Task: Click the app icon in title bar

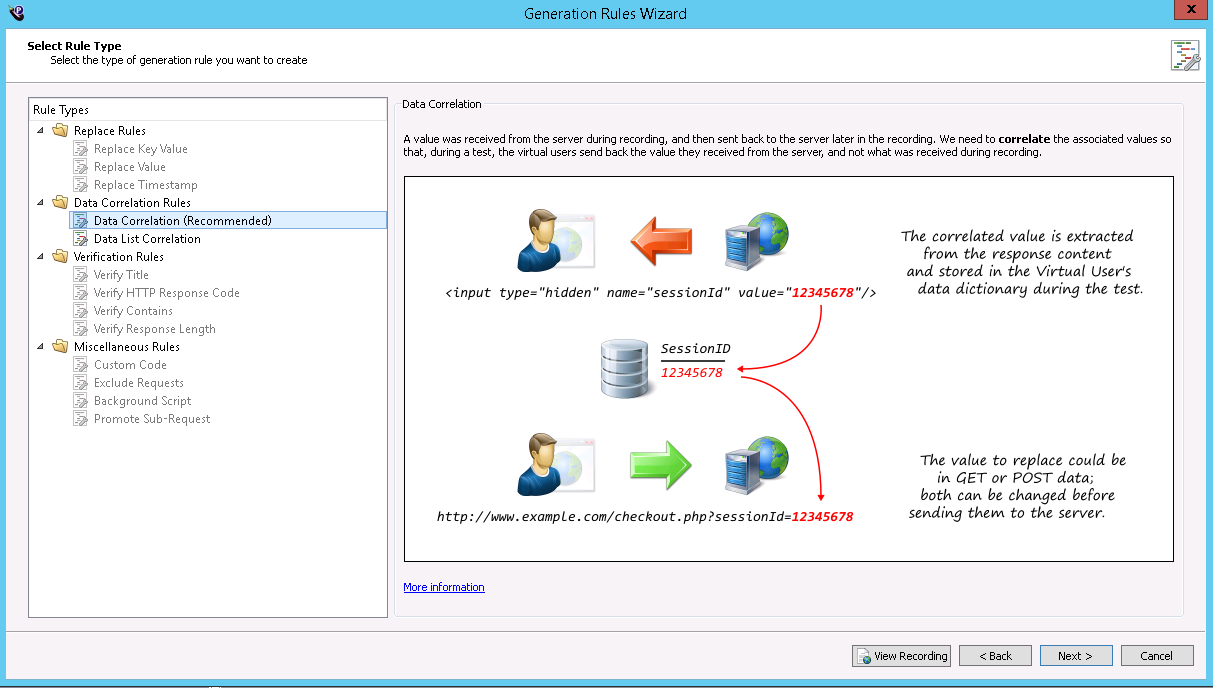Action: click(x=15, y=13)
